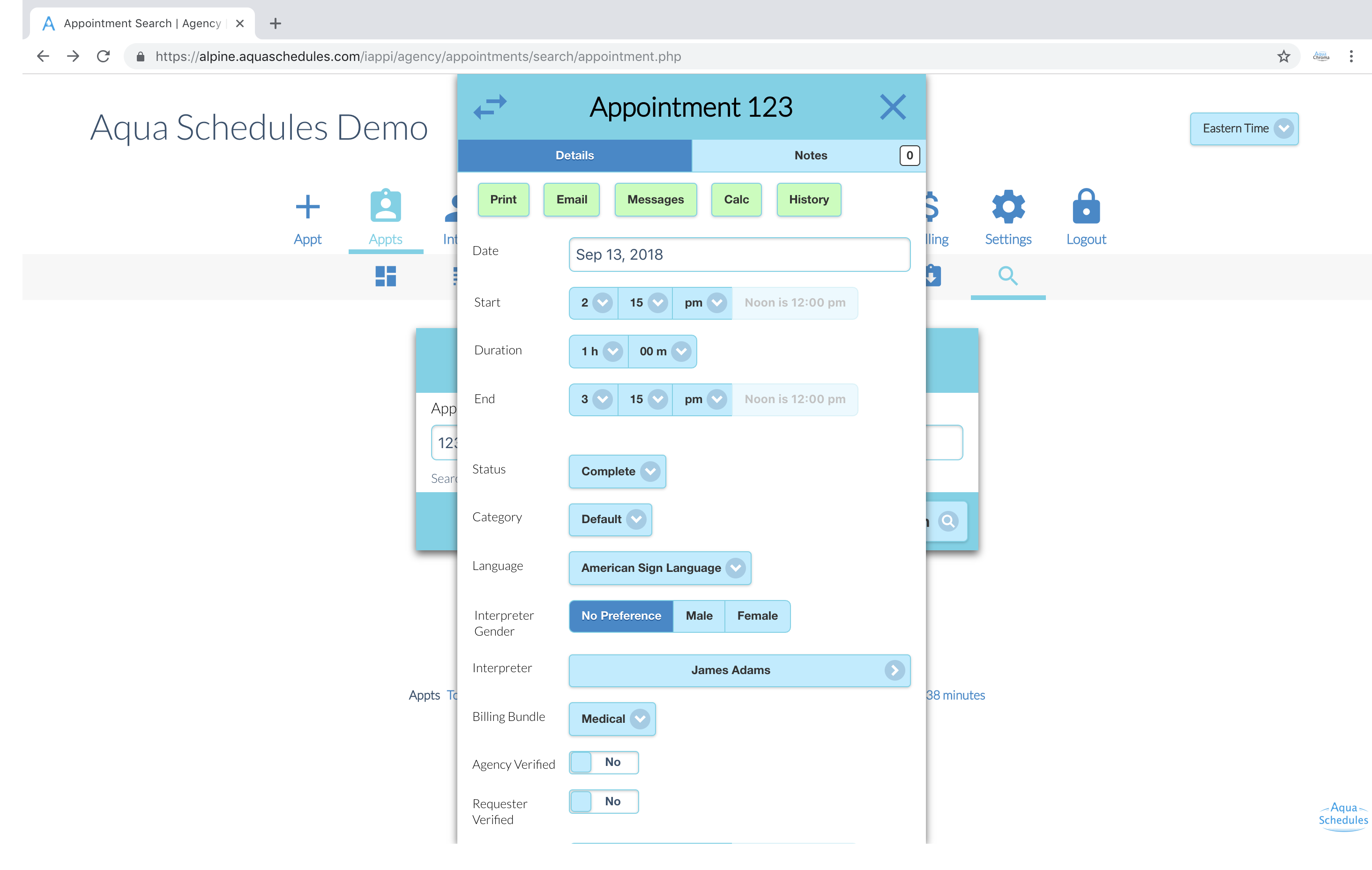The height and width of the screenshot is (870, 1372).
Task: Click the Calc button
Action: tap(736, 200)
